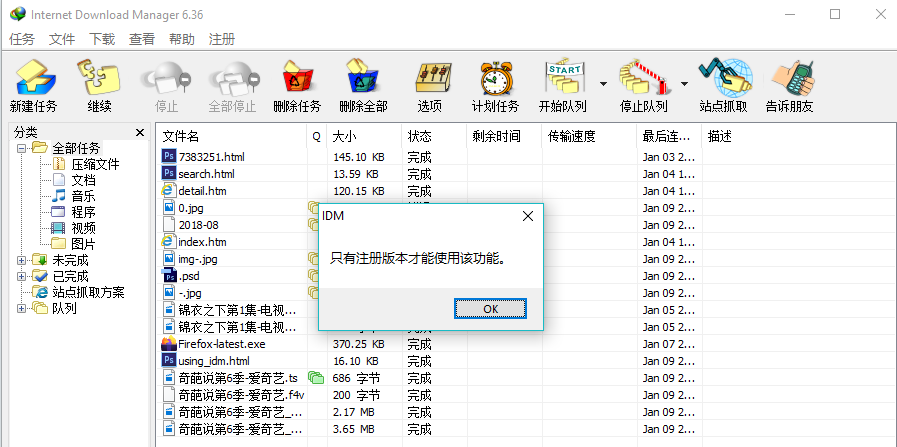Open the 文件 menu
This screenshot has width=897, height=447.
(x=62, y=39)
